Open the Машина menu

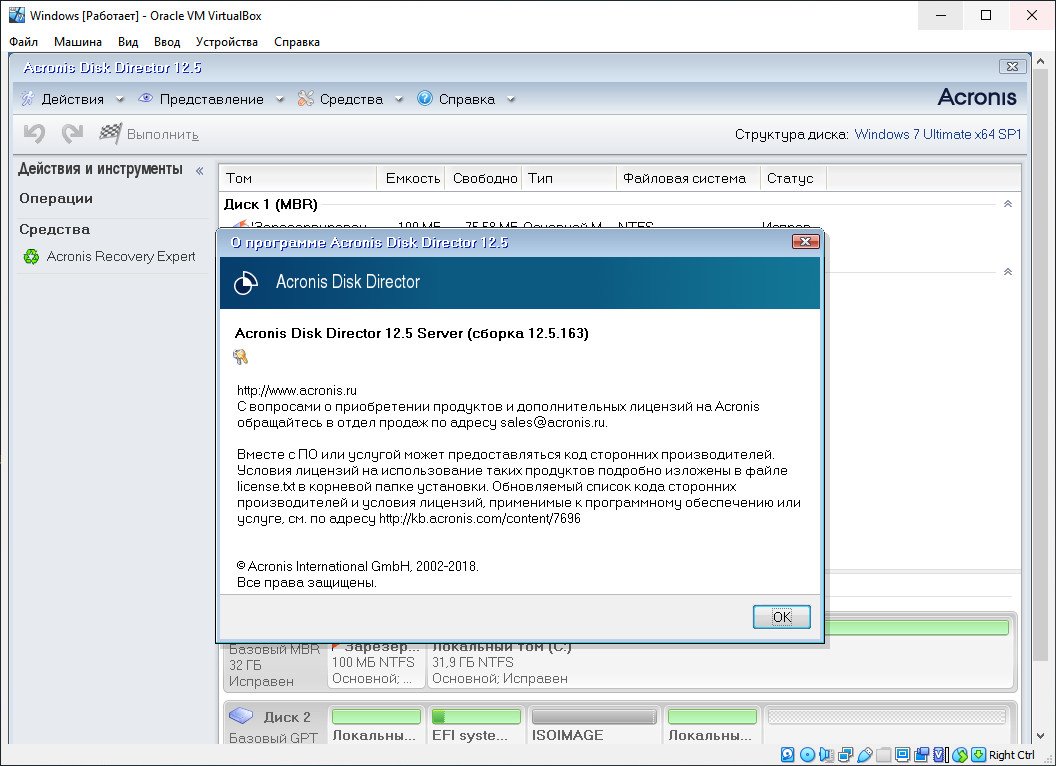(x=77, y=42)
